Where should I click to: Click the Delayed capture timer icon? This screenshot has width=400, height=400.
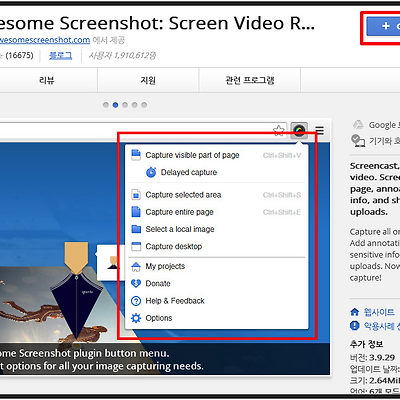151,172
